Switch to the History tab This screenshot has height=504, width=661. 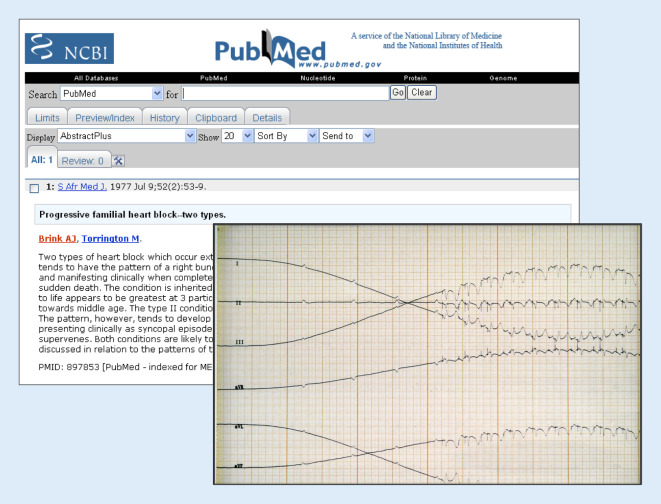coord(165,118)
